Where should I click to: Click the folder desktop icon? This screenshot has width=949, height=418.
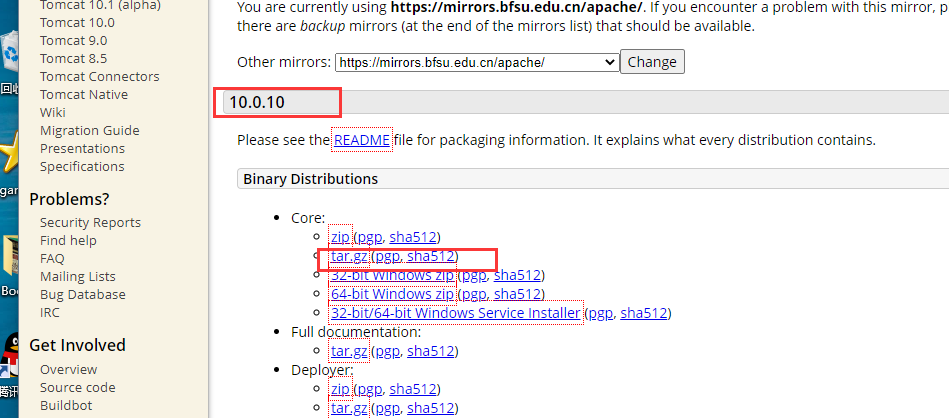[x=10, y=262]
